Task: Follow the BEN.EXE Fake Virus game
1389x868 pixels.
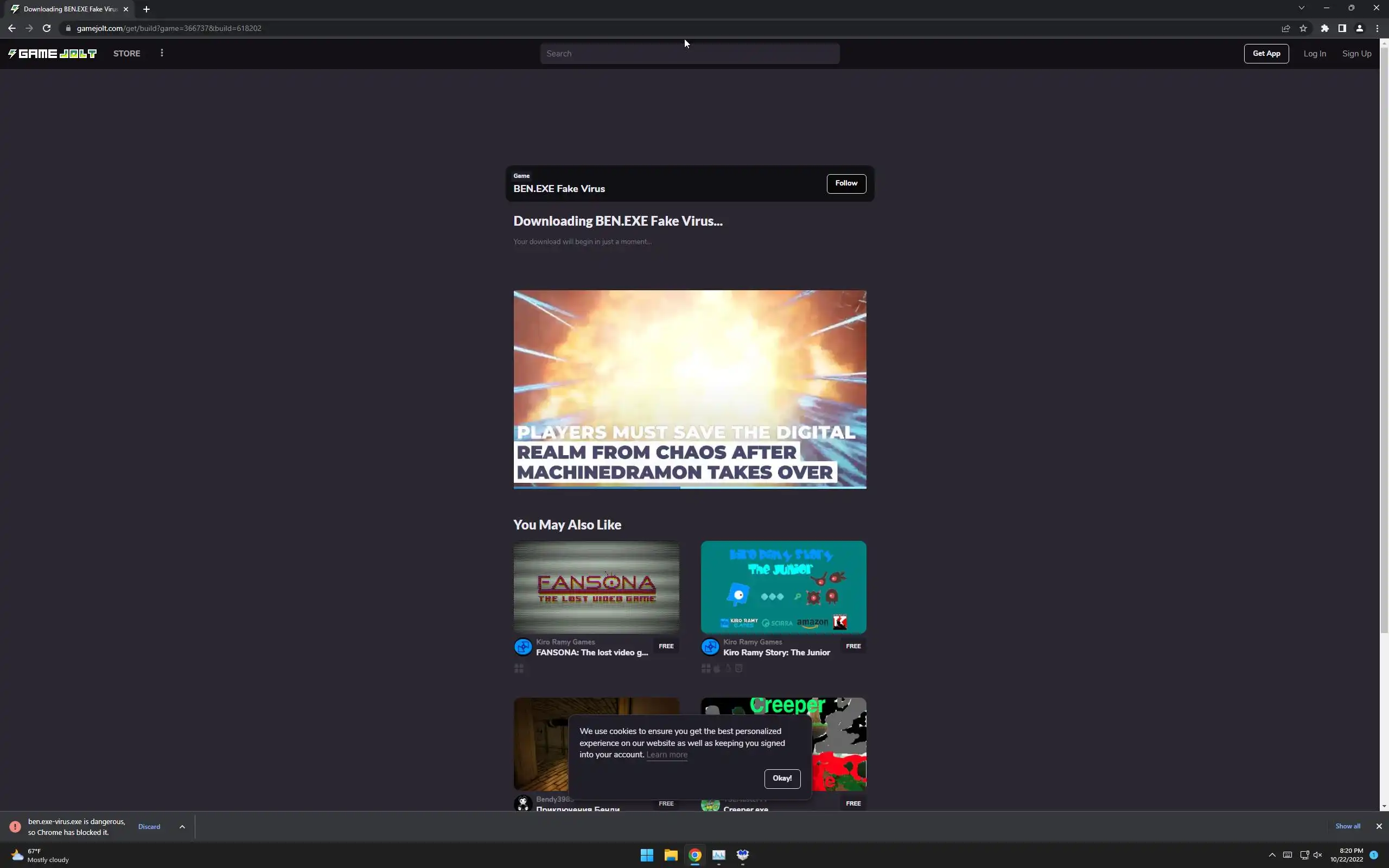Action: point(846,183)
